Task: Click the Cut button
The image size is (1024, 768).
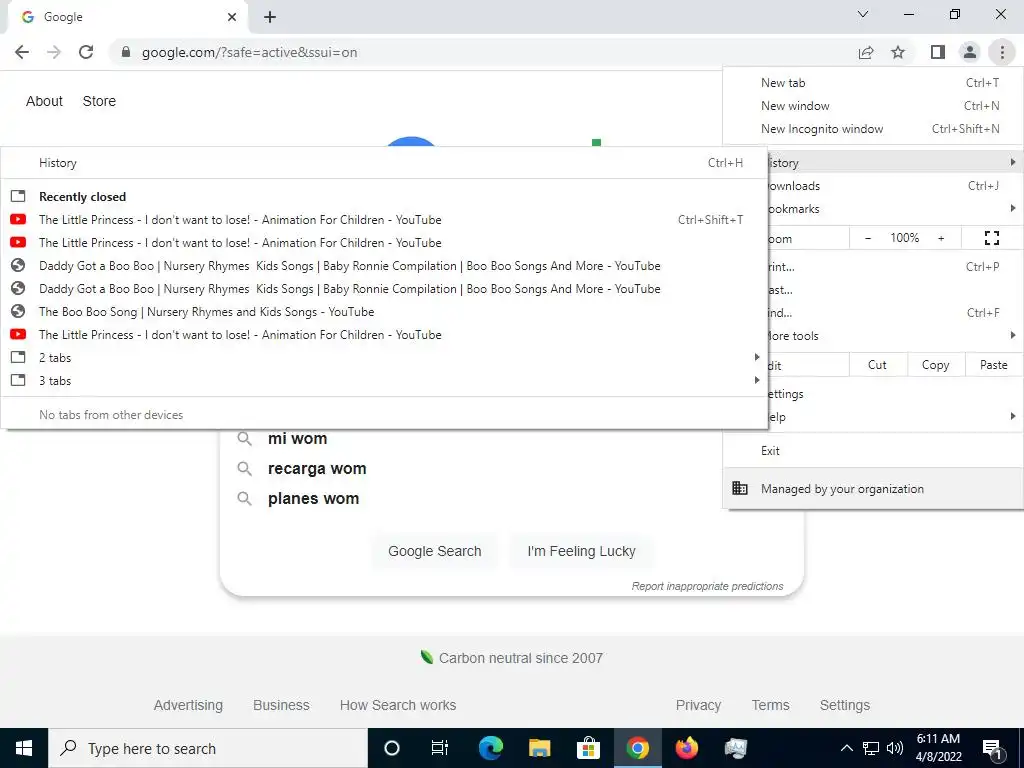Action: click(877, 365)
